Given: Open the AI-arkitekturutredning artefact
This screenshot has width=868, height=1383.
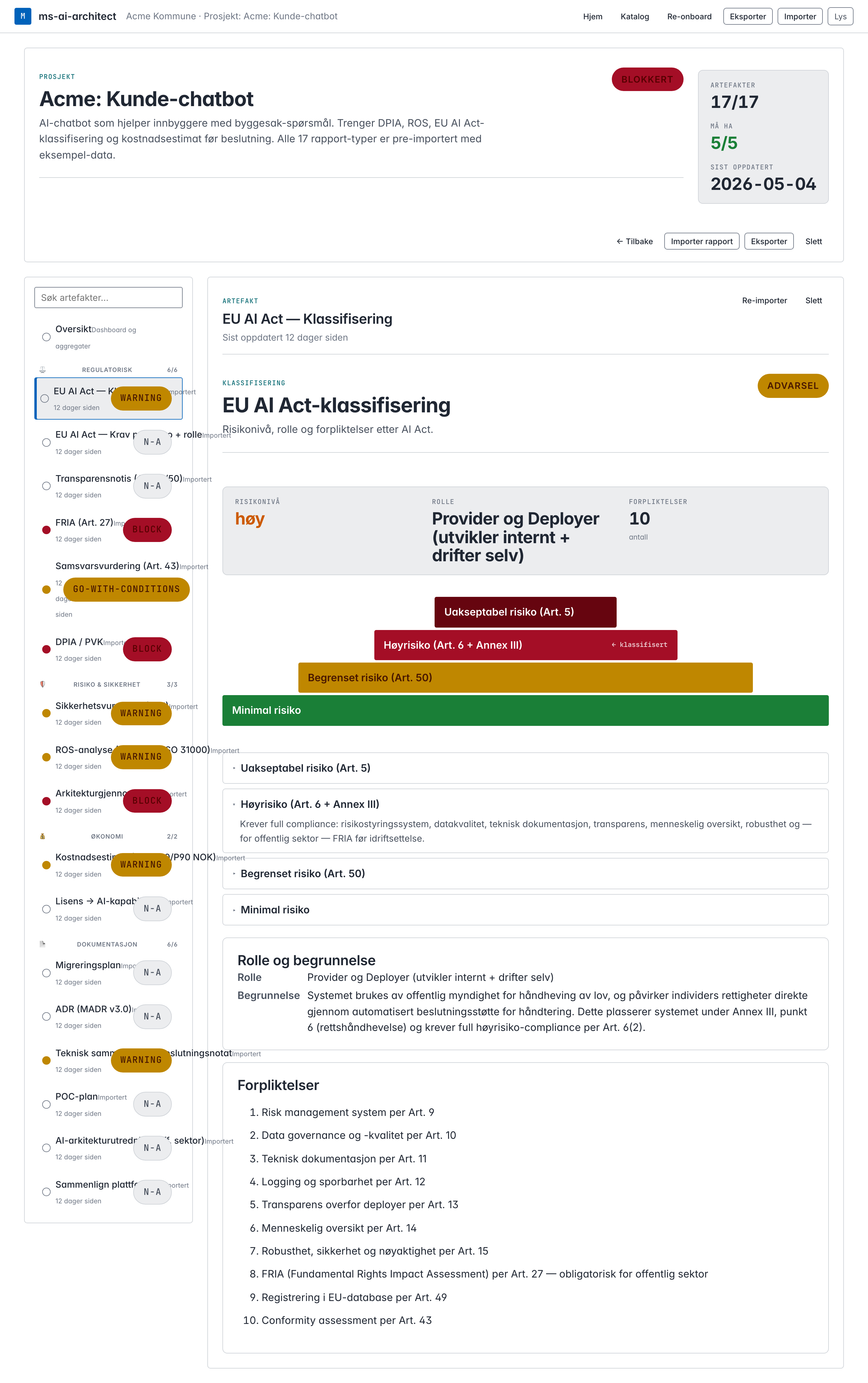Looking at the screenshot, I should click(x=108, y=1148).
